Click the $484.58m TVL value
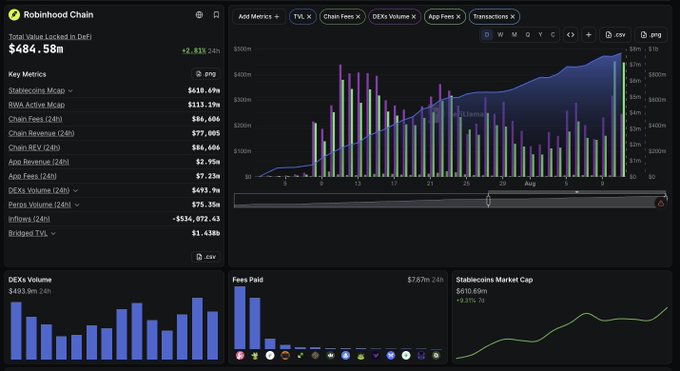 pos(36,49)
